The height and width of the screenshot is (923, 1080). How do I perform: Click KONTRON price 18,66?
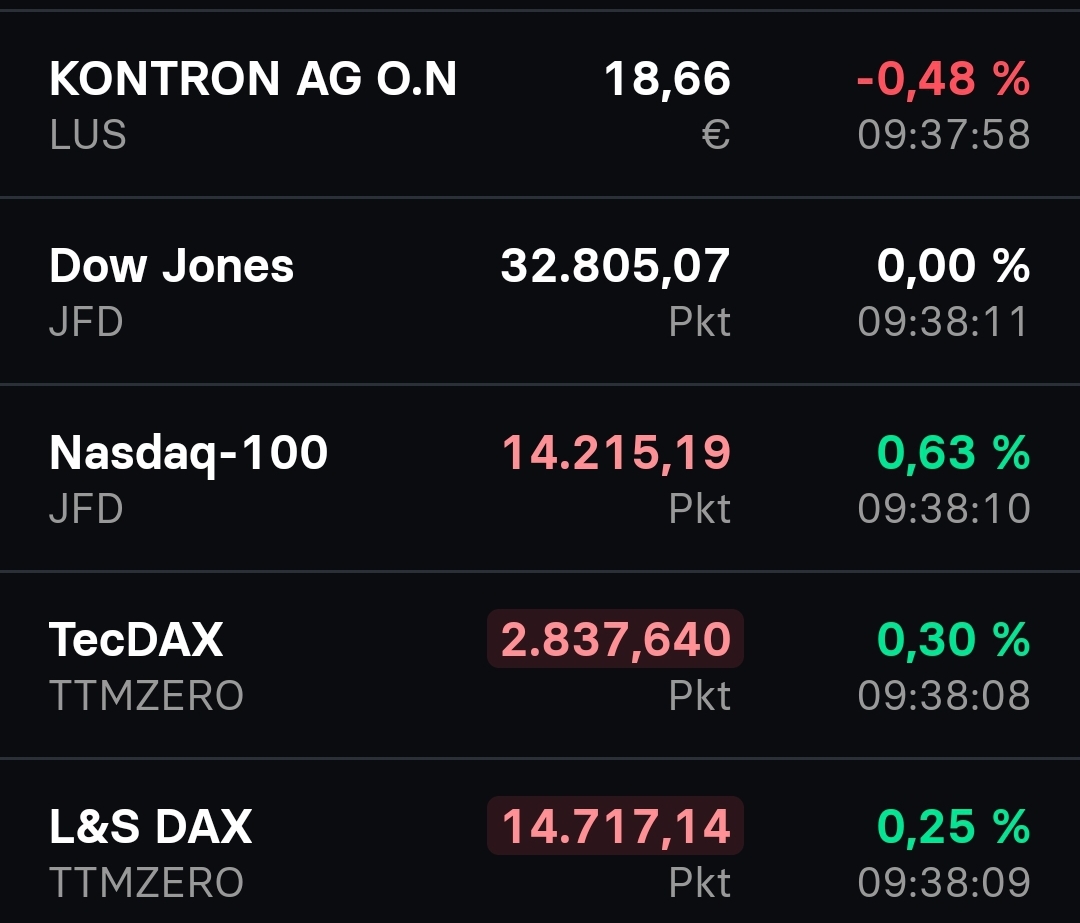667,79
